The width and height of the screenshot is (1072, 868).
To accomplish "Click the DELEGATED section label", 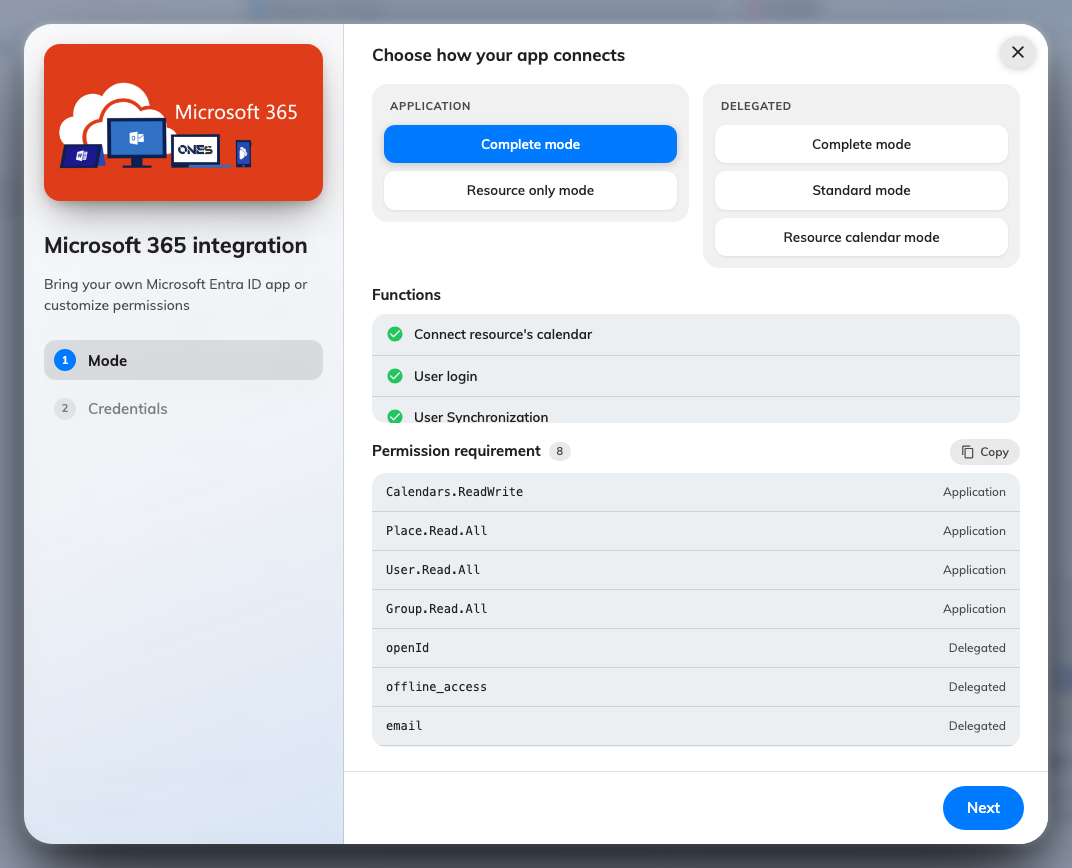I will tap(755, 106).
